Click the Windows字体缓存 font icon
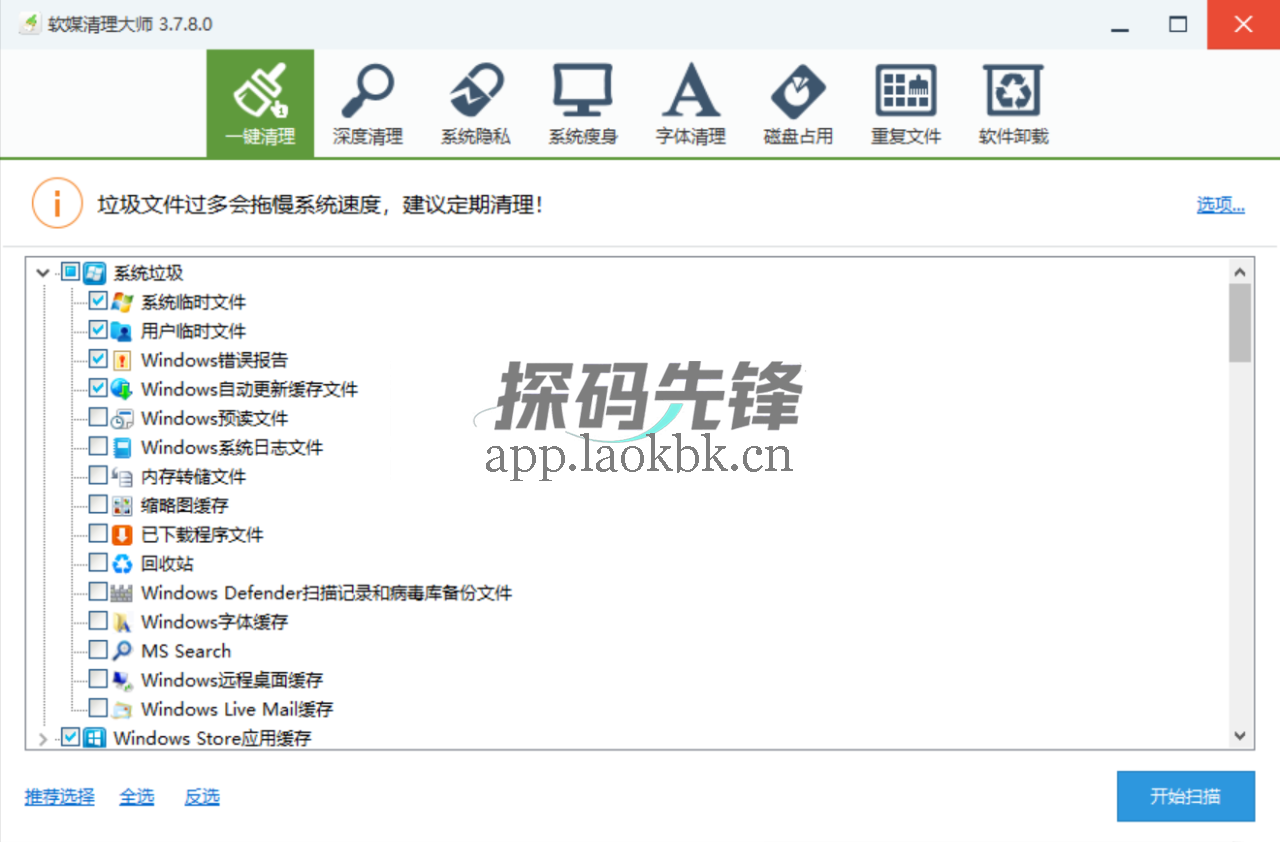 122,622
